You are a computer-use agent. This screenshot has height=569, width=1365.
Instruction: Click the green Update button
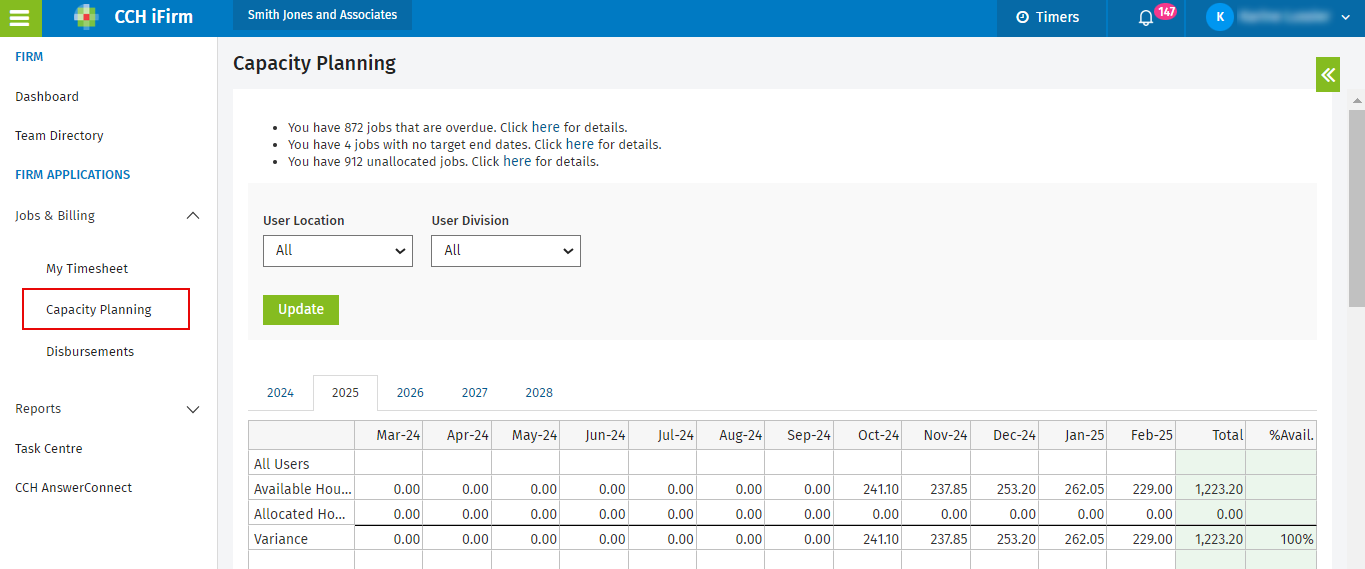pos(301,310)
